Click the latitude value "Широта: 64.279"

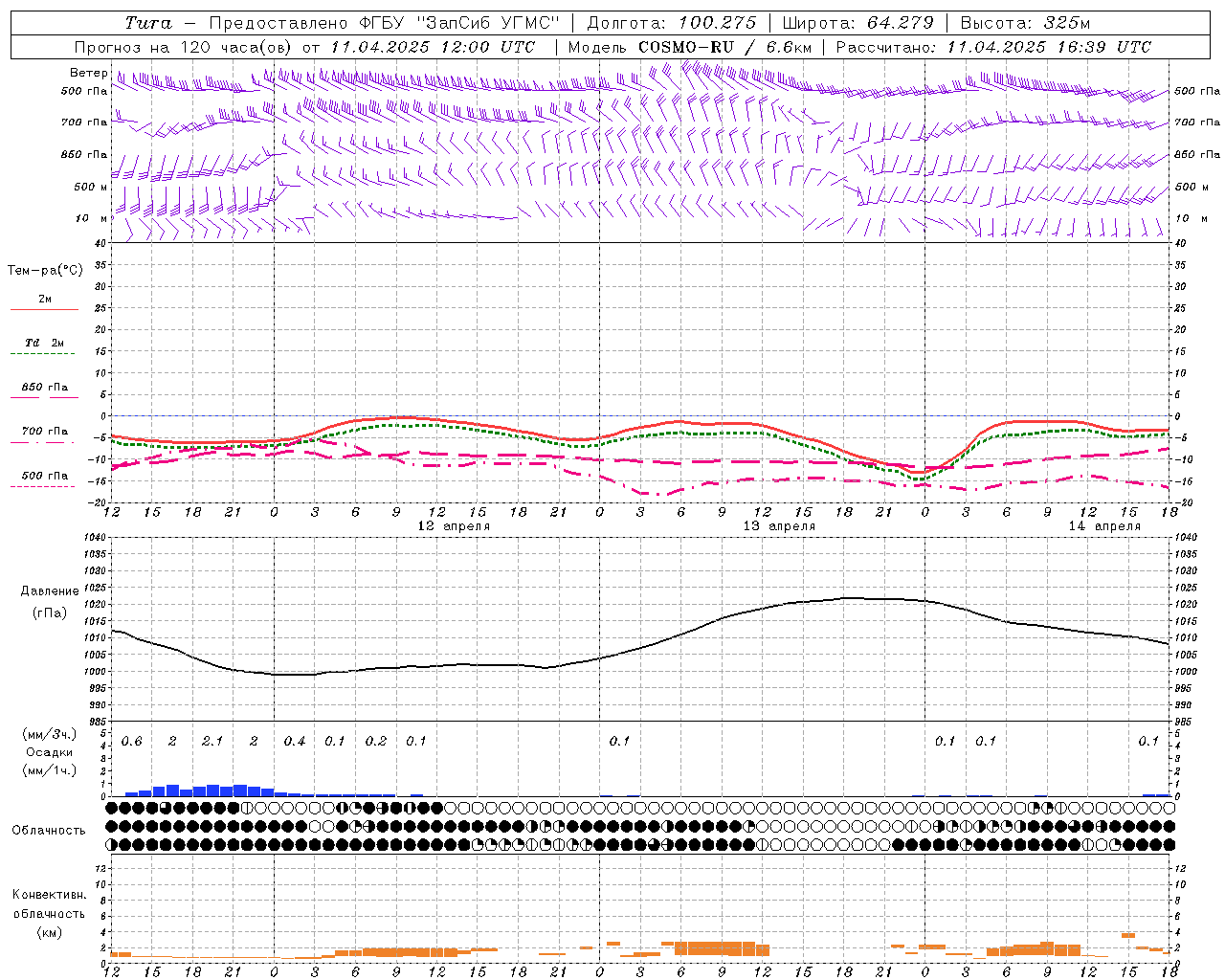(x=857, y=23)
